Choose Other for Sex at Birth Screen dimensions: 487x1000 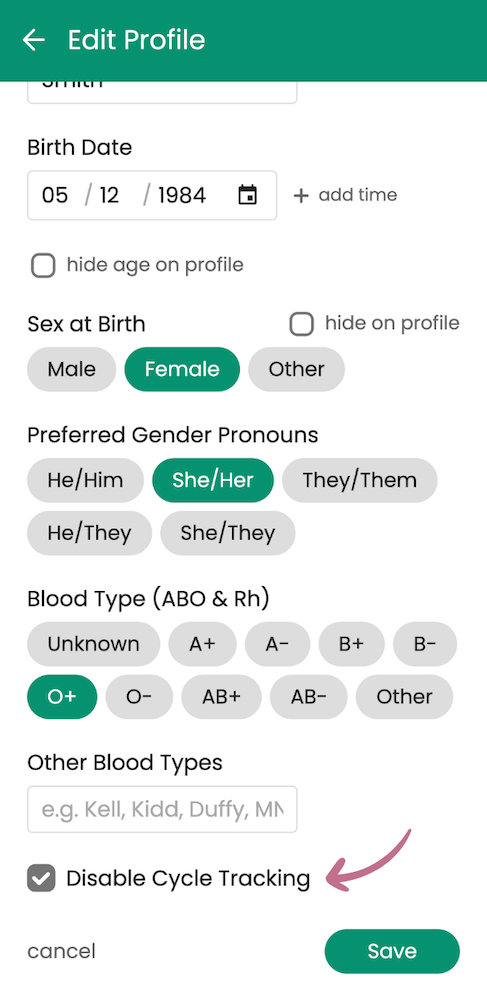pos(296,369)
